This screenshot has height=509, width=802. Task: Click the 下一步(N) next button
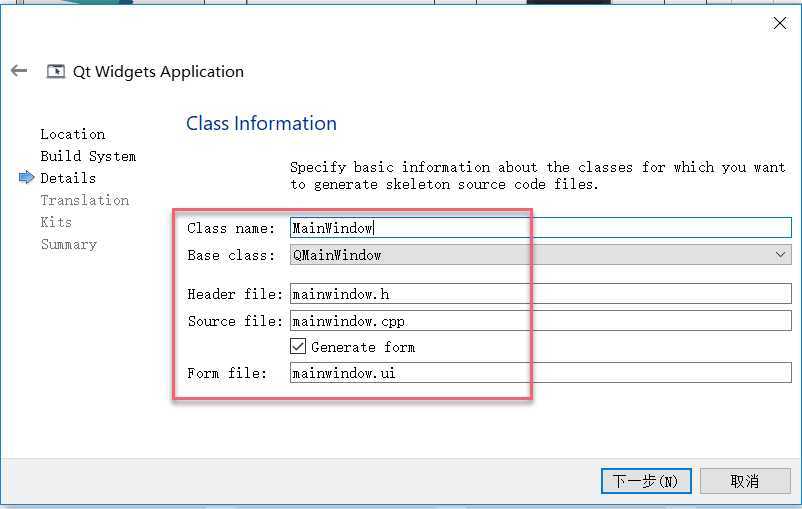tap(646, 481)
